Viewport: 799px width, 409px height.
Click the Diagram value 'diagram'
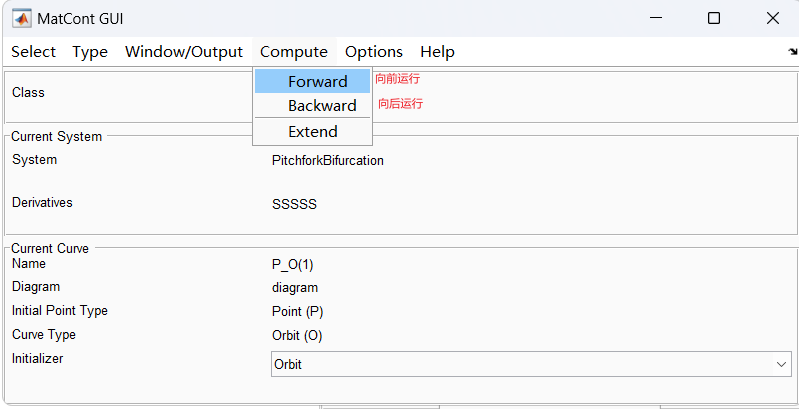295,288
